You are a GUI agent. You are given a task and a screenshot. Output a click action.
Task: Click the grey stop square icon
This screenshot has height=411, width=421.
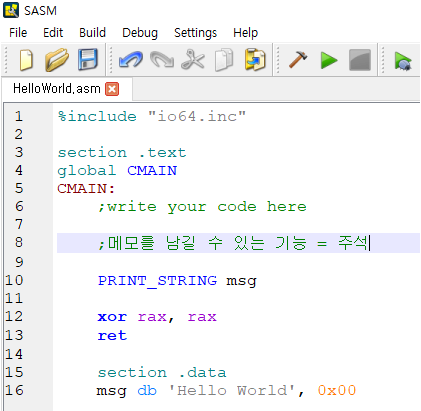[360, 60]
